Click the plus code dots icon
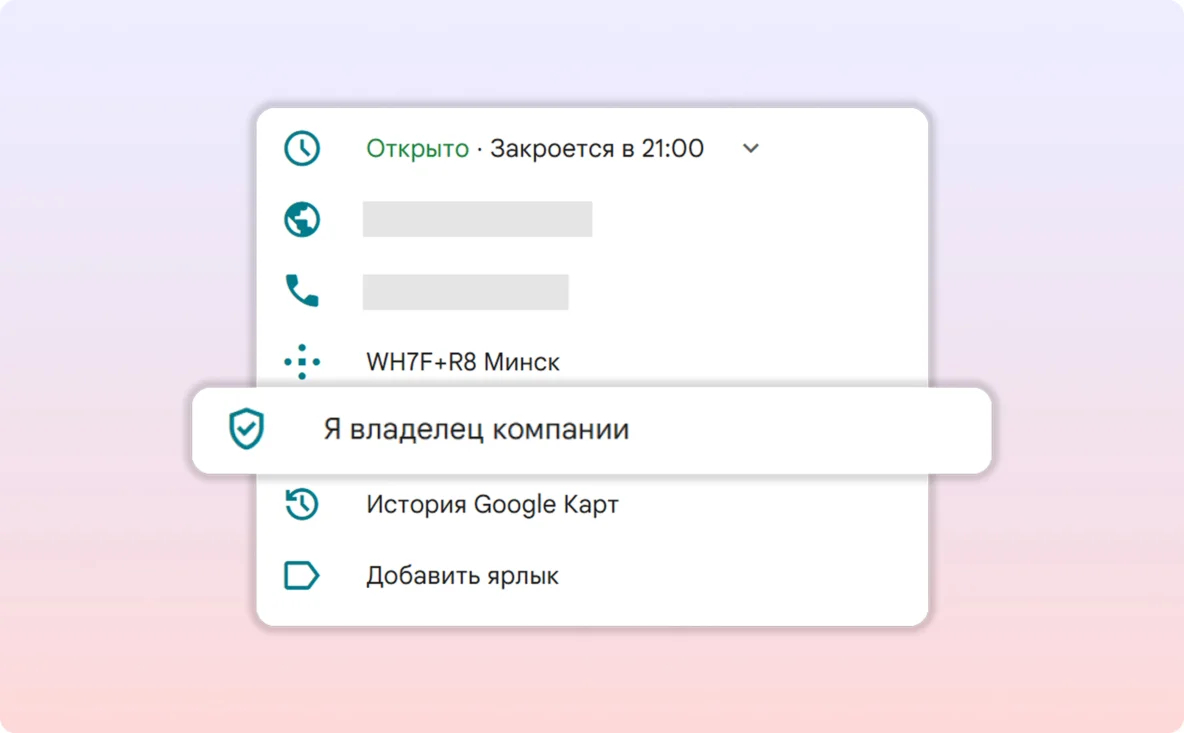This screenshot has width=1184, height=733. coord(301,362)
